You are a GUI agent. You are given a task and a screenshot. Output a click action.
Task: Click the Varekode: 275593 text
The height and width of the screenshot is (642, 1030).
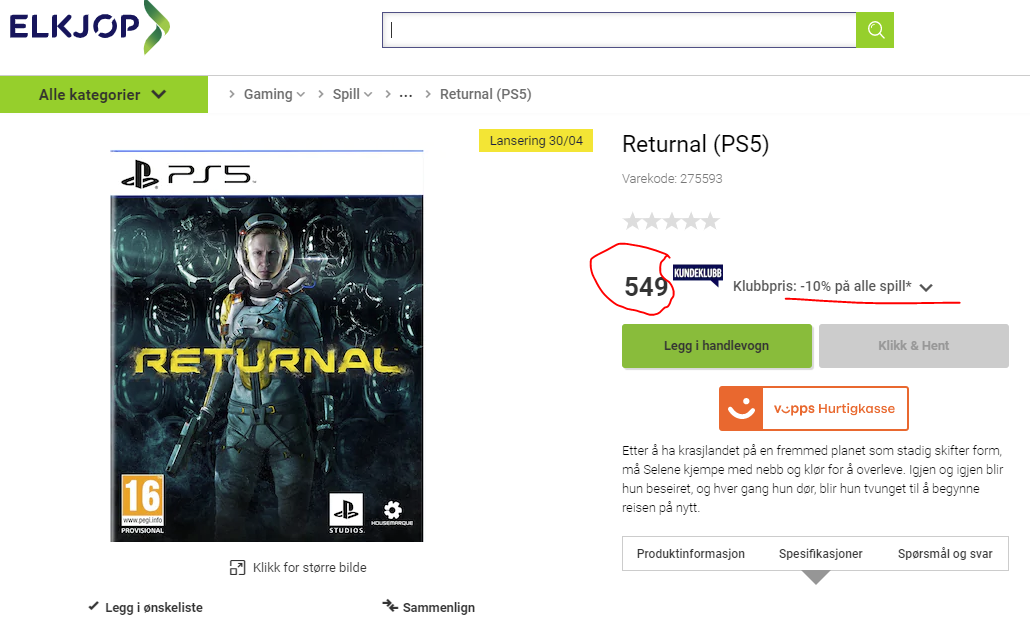(x=672, y=179)
